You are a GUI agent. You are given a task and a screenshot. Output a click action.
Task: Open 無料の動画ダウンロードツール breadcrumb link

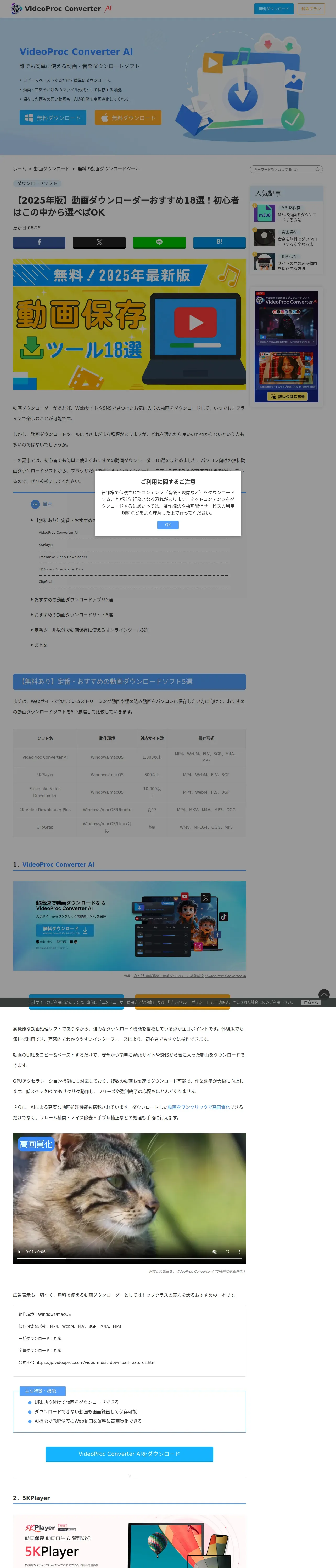(109, 169)
